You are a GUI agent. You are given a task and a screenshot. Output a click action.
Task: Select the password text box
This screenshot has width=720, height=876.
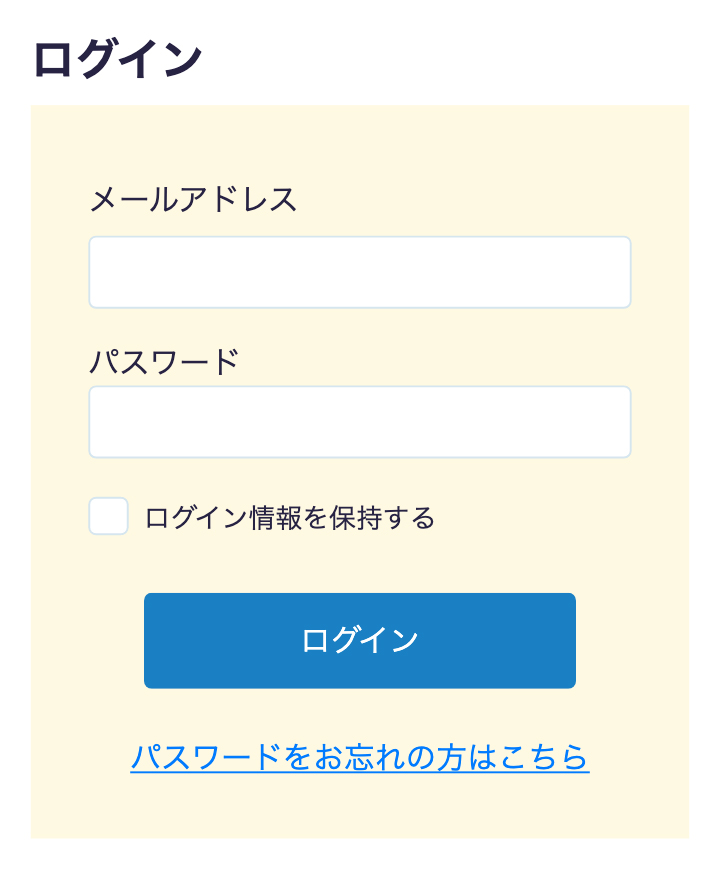coord(360,421)
